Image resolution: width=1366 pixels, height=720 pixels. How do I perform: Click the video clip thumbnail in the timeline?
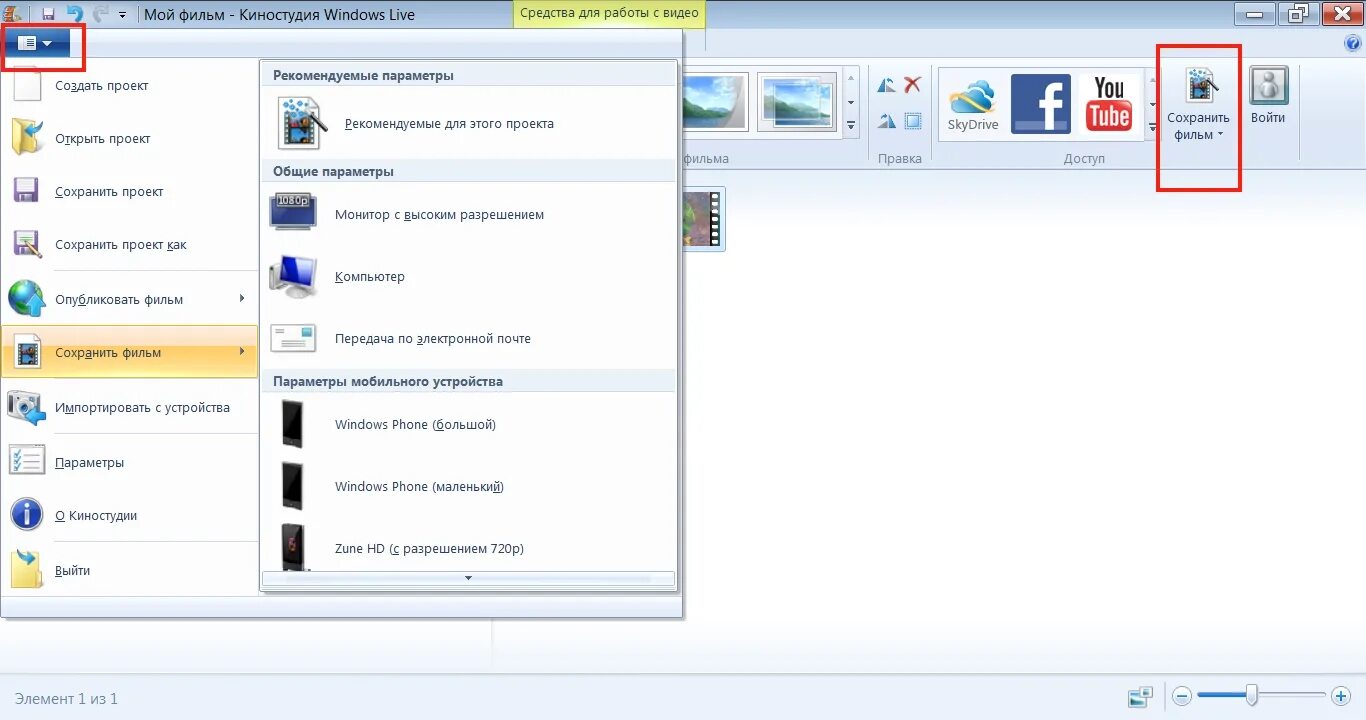tap(703, 218)
